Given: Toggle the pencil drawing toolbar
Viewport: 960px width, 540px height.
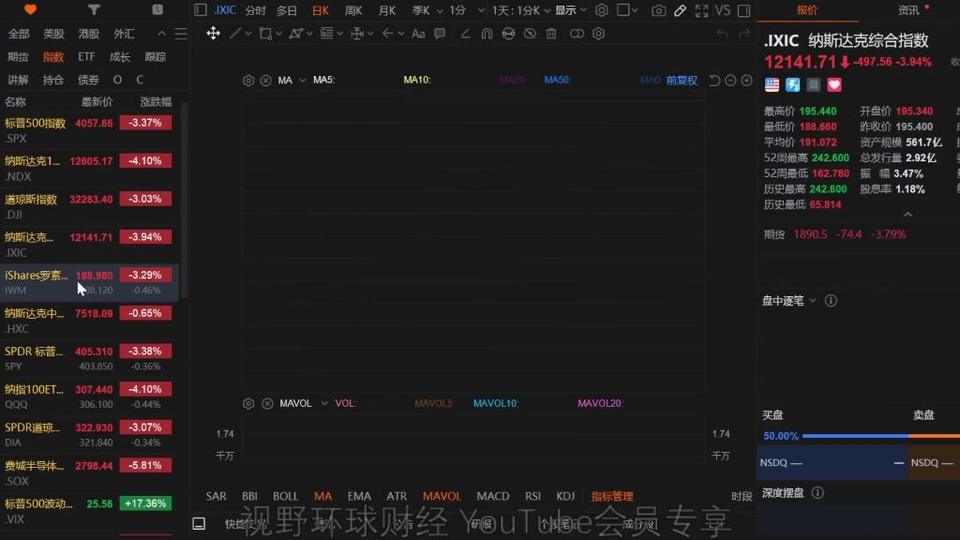Looking at the screenshot, I should pos(680,10).
